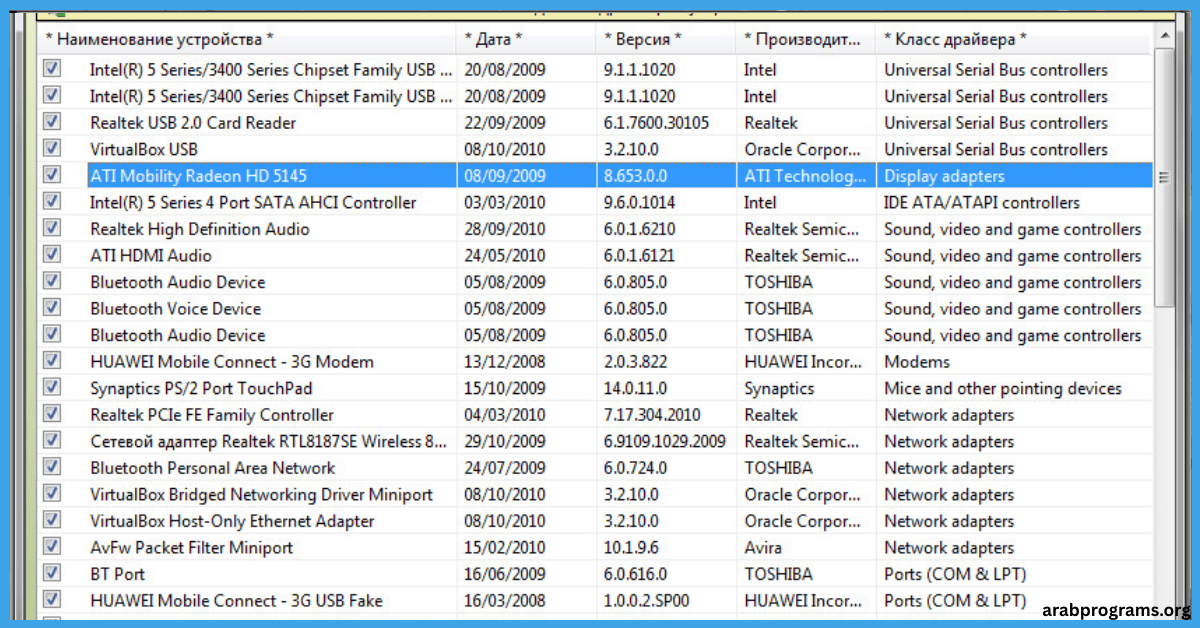The image size is (1200, 628).
Task: Select Realtek USB 2.0 Card Reader entry
Action: click(193, 123)
